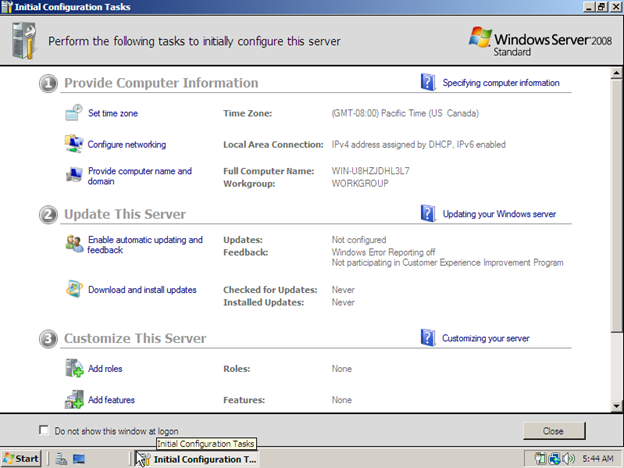The height and width of the screenshot is (468, 624).
Task: Click help icon beside Specifying computer information
Action: click(x=428, y=82)
